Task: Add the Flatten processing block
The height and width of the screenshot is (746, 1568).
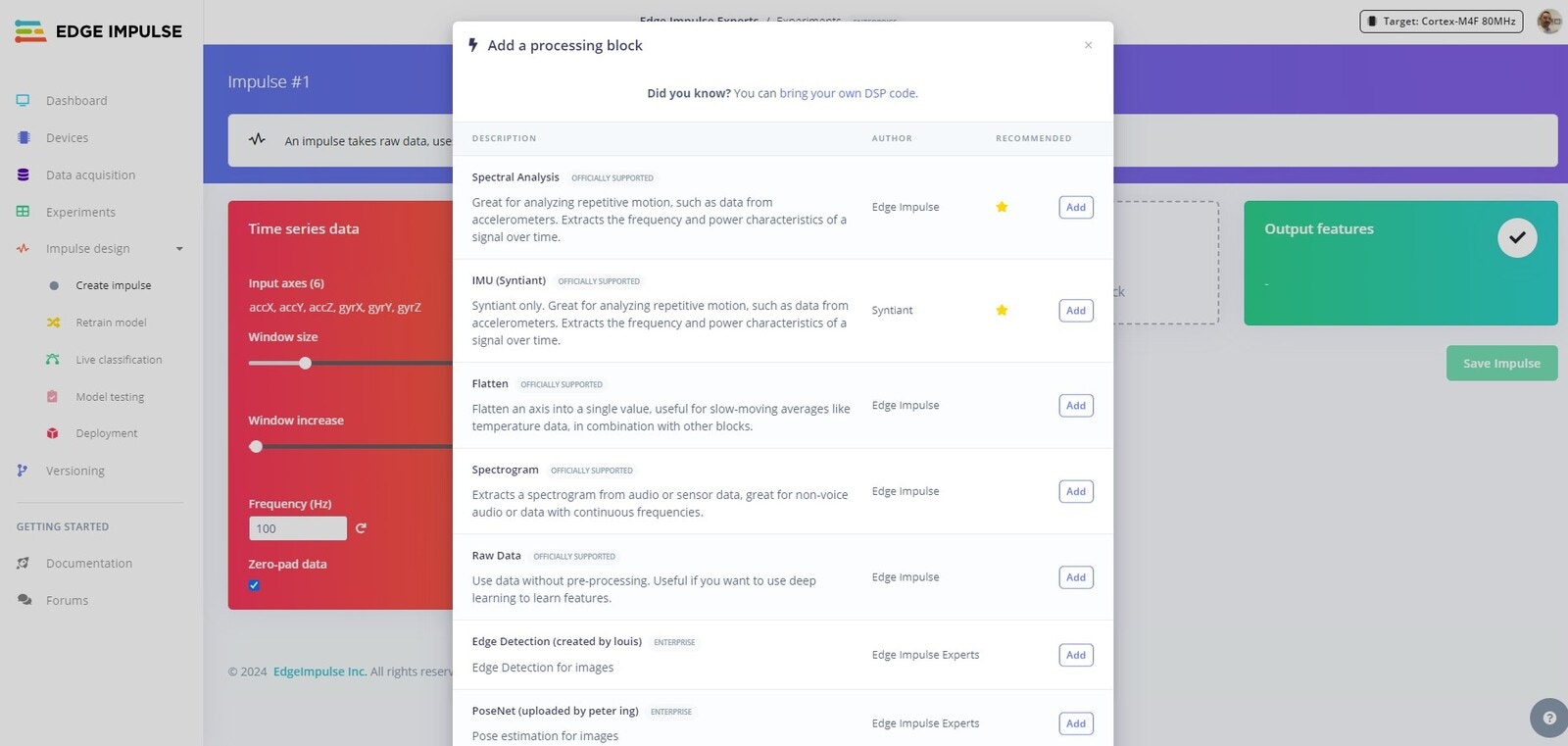Action: (x=1076, y=405)
